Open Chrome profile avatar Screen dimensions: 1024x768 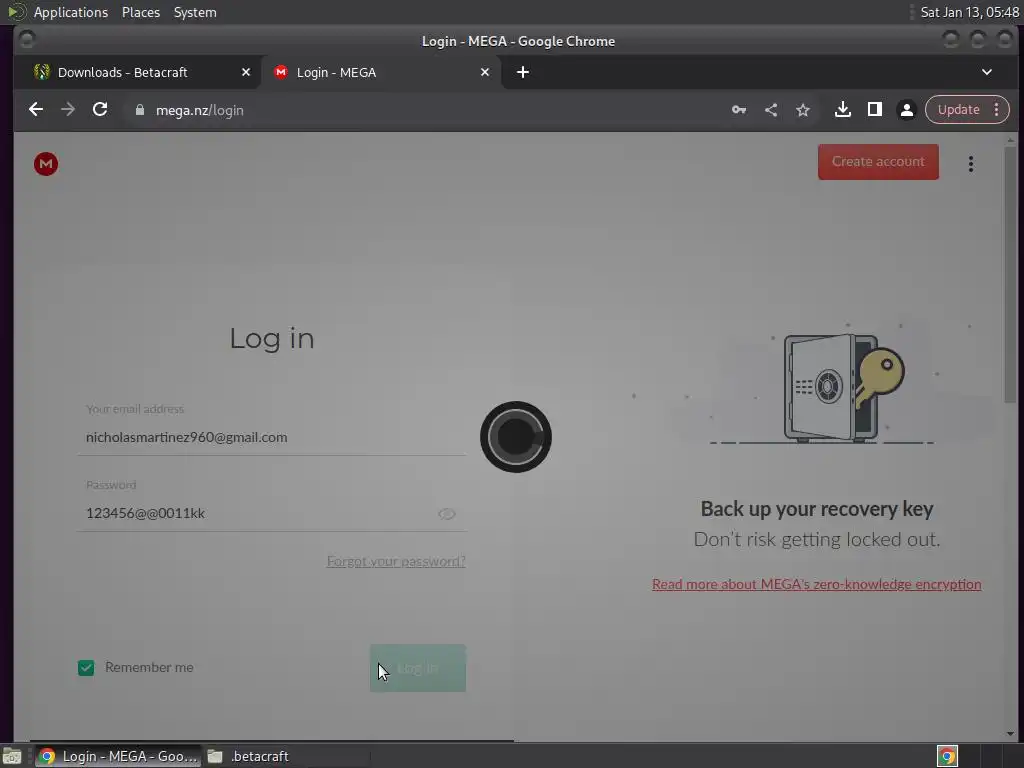pos(906,110)
